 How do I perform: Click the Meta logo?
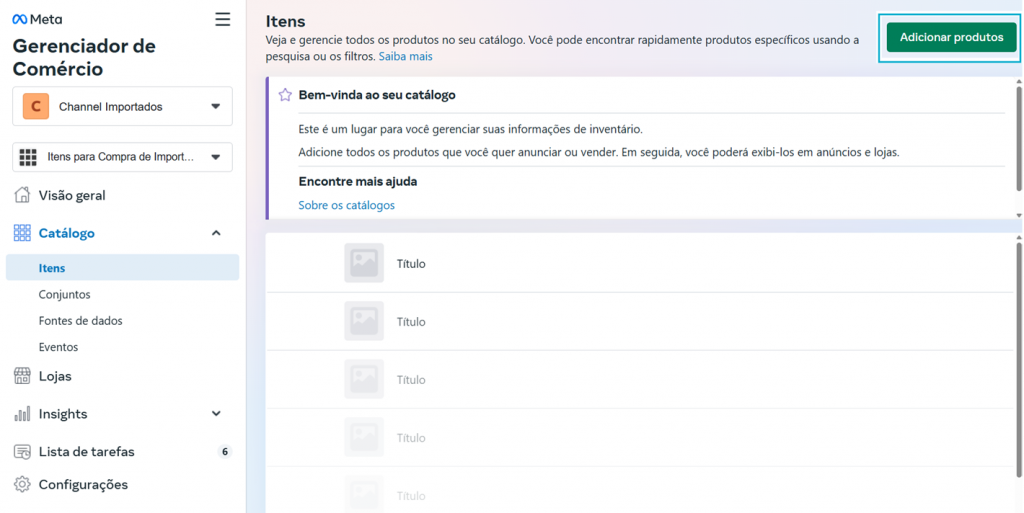37,20
